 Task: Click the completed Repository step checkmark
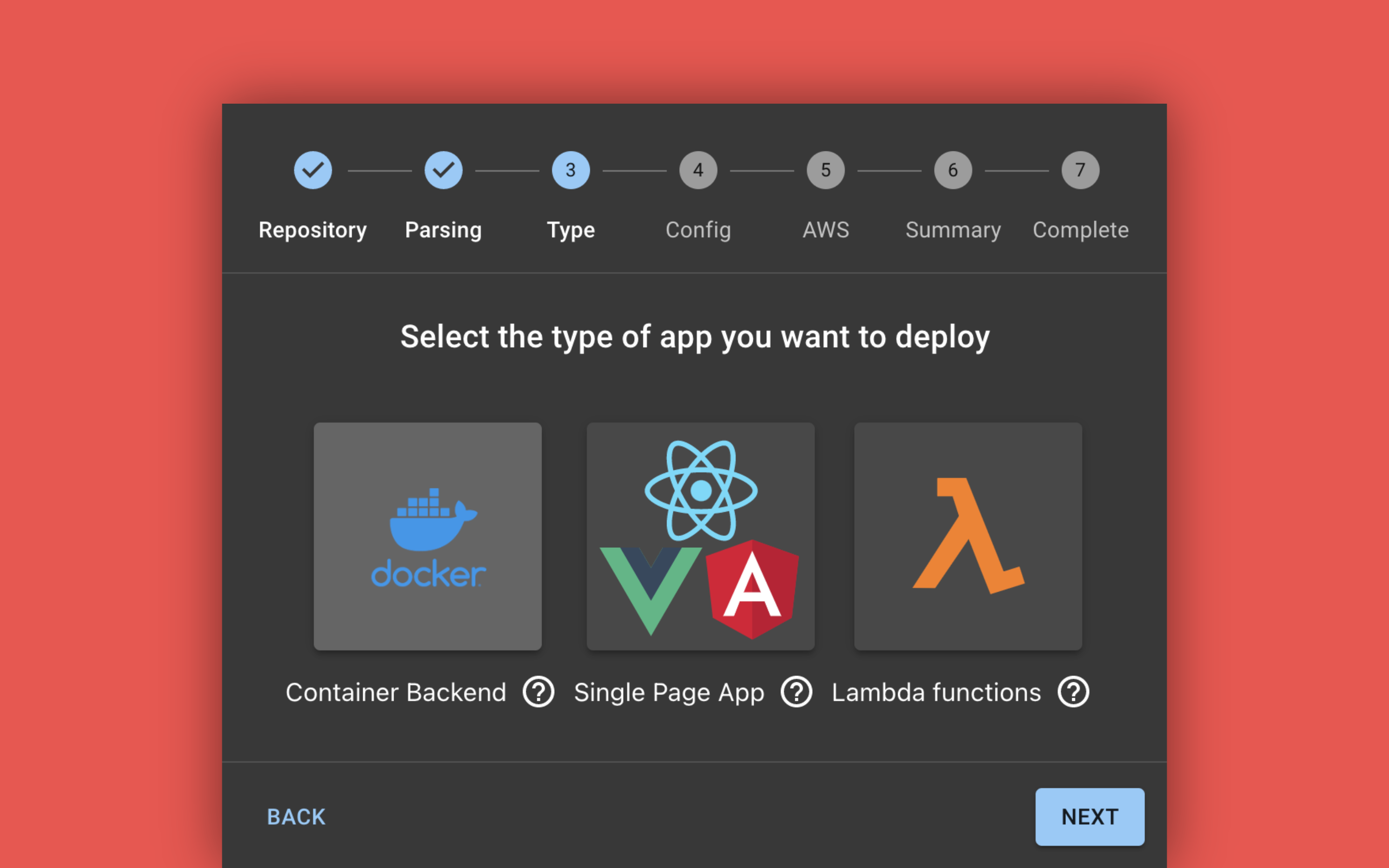(x=313, y=170)
